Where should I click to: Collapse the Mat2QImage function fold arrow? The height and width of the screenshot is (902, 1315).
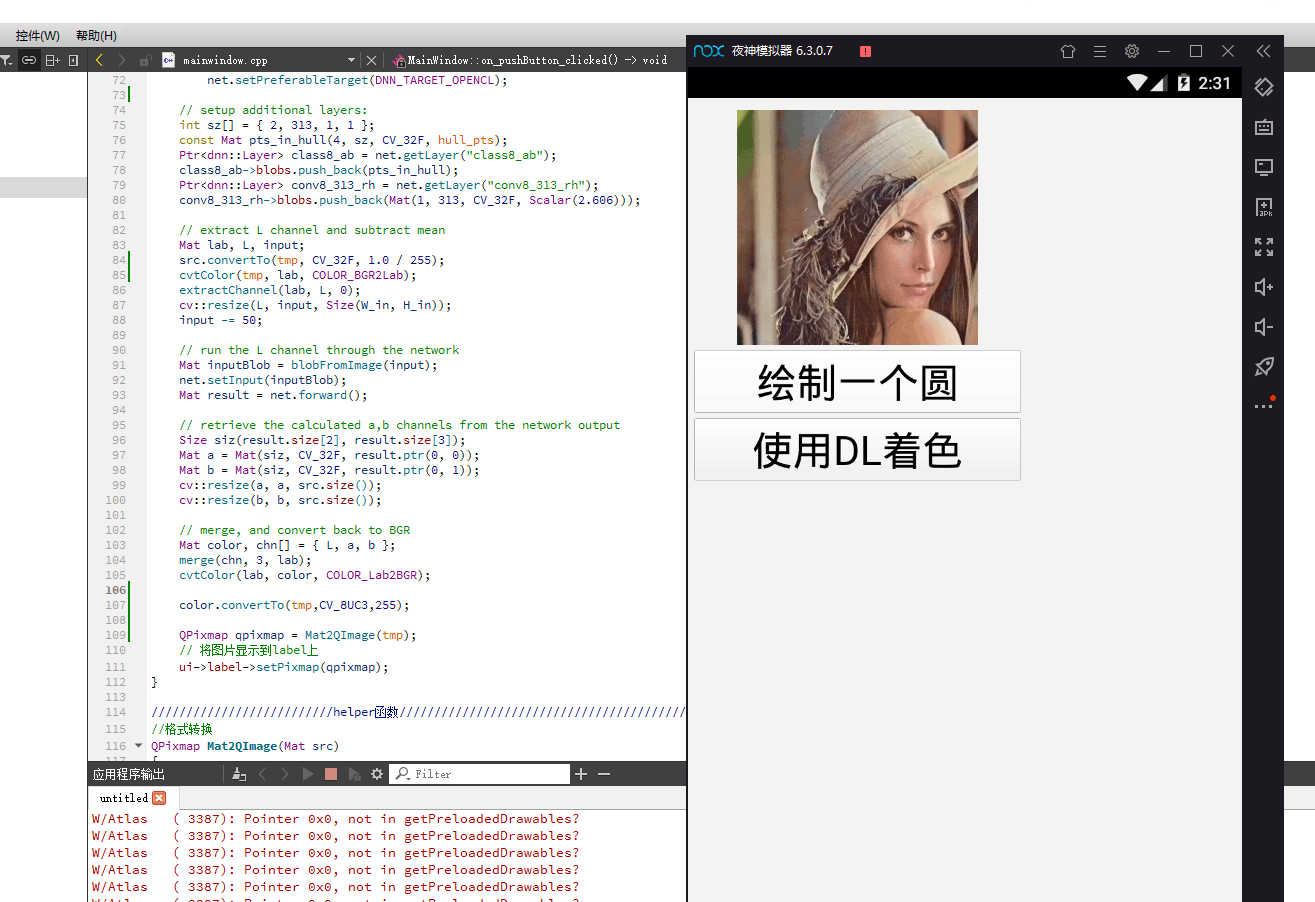click(138, 745)
